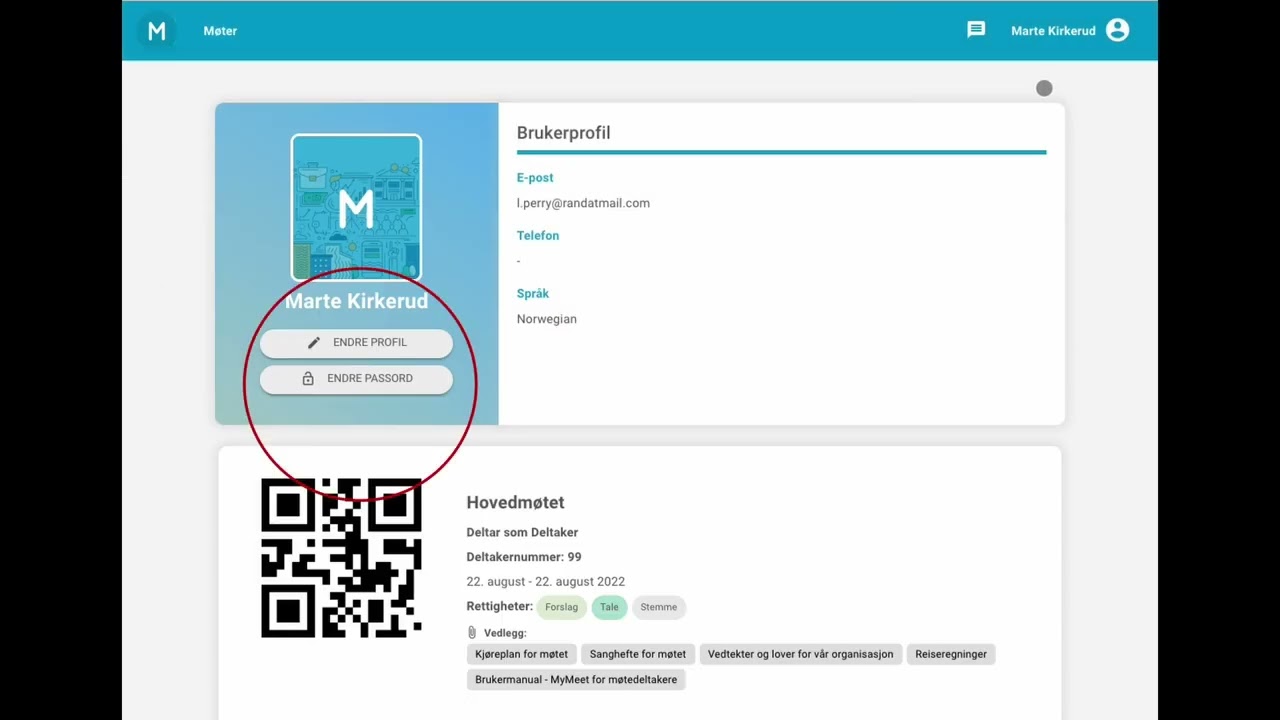Click the date 22. august - 22. august 2022
The image size is (1280, 720).
click(x=546, y=582)
